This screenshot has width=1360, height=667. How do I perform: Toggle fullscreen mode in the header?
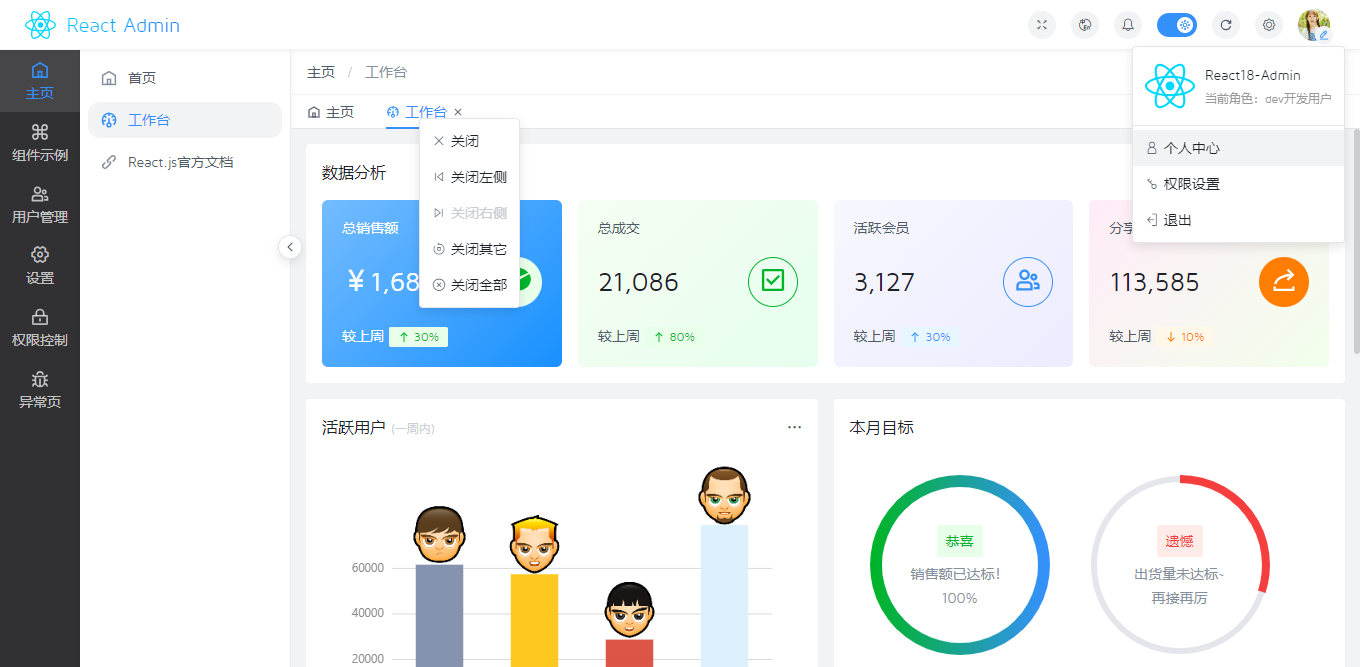[x=1042, y=24]
